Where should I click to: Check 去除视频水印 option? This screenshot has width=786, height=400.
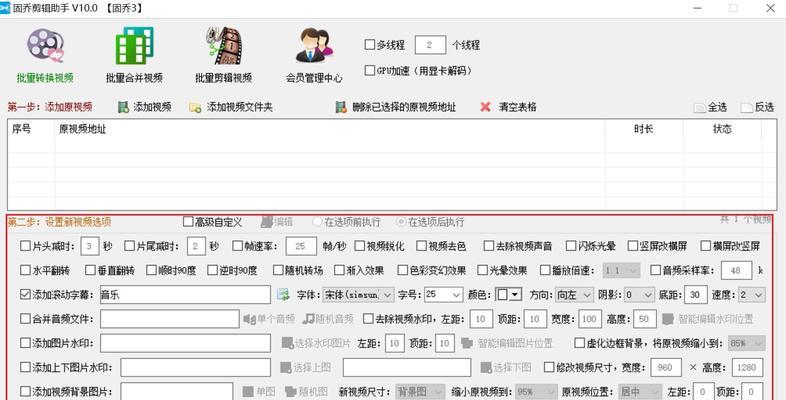point(368,319)
